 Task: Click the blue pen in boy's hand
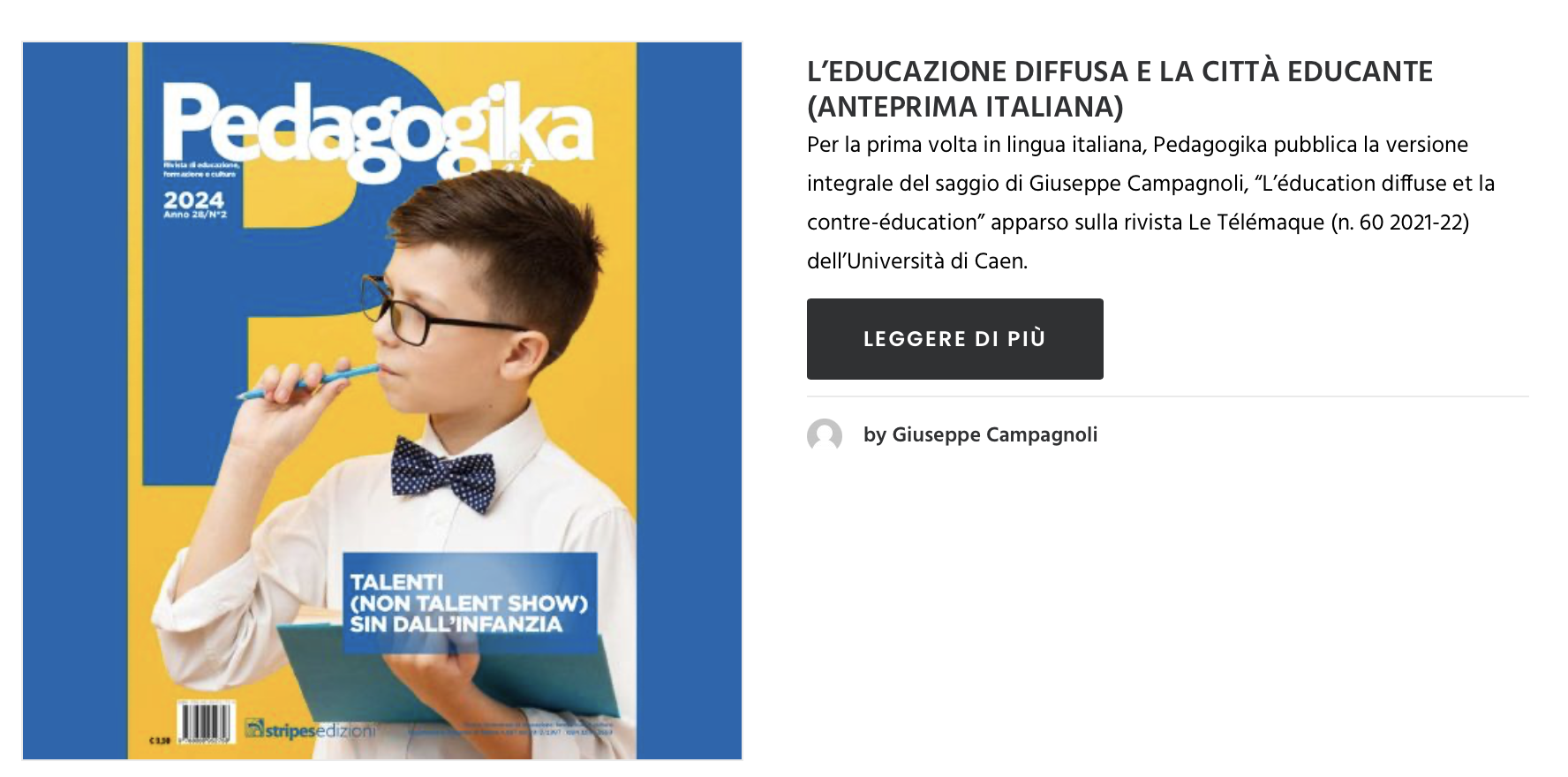[x=307, y=383]
